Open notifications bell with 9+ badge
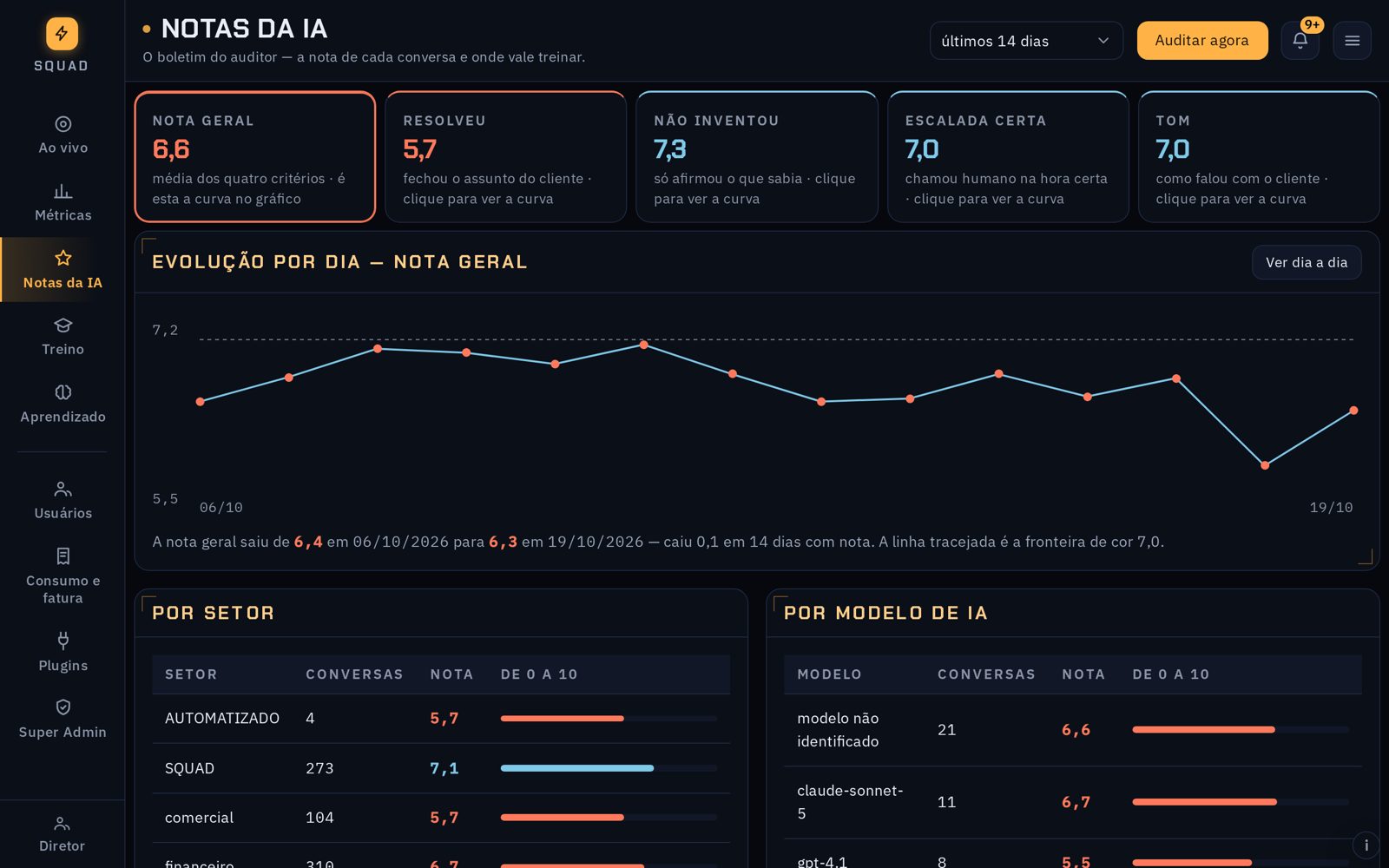Viewport: 1389px width, 868px height. pyautogui.click(x=1300, y=40)
